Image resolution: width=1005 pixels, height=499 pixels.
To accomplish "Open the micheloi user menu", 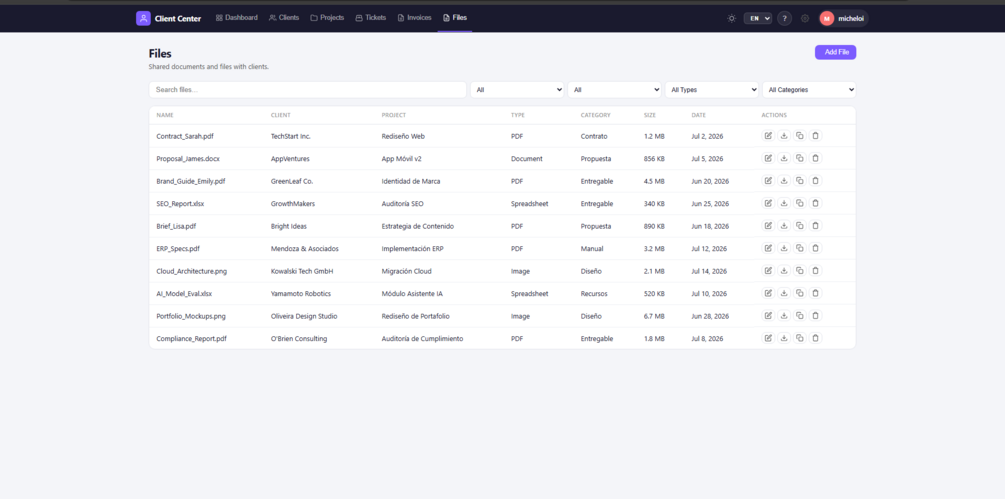I will (843, 19).
